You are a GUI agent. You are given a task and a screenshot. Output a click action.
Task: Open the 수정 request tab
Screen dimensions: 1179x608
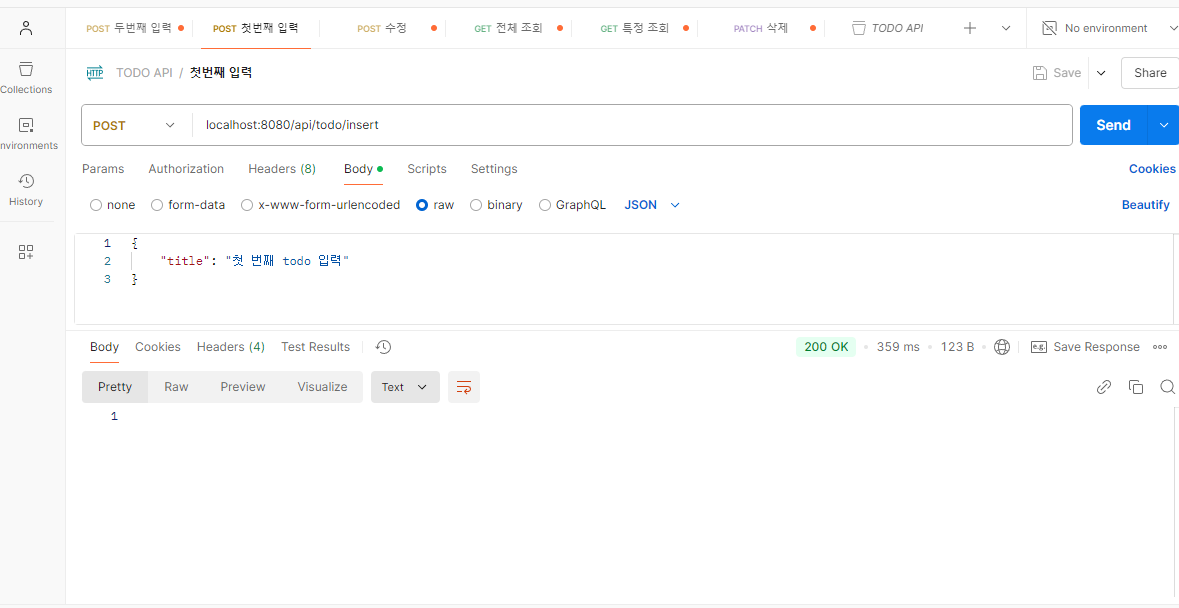382,29
